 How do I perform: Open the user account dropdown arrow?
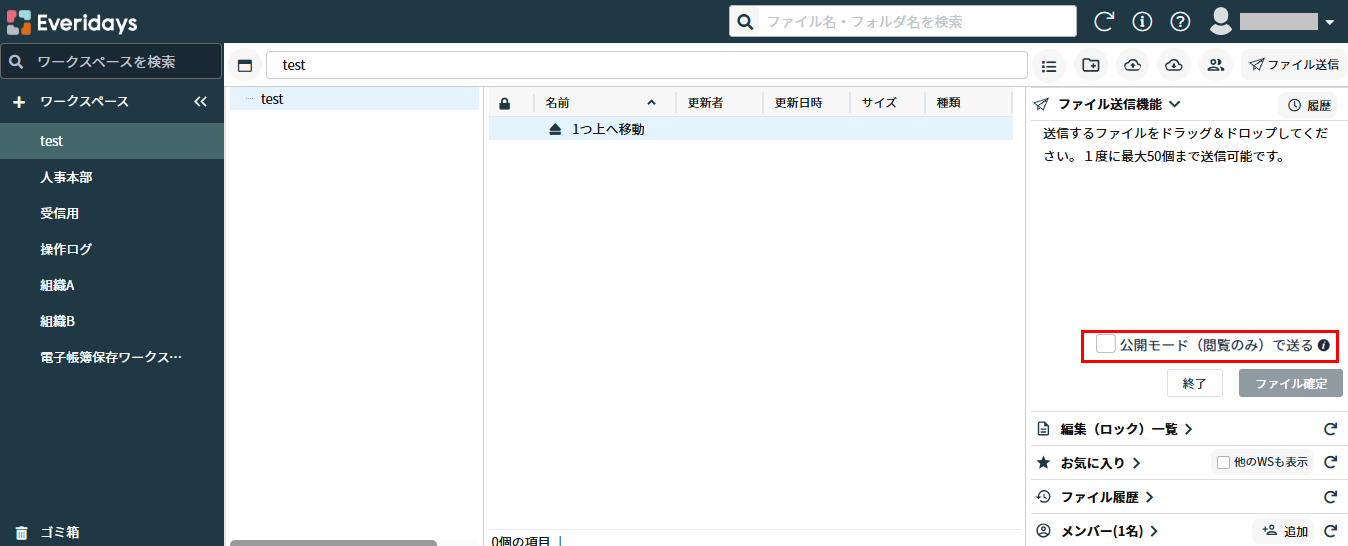1329,22
